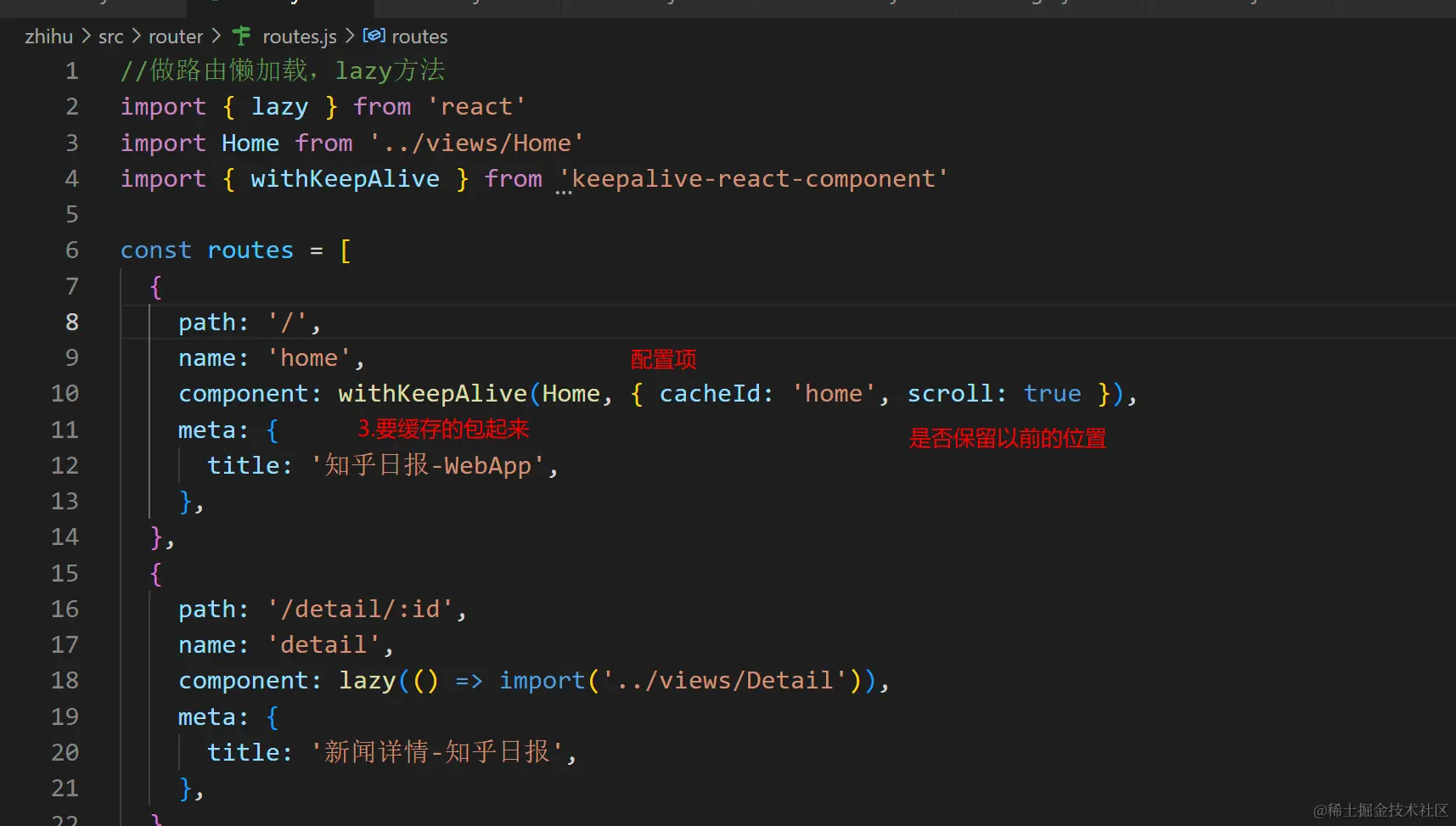Click the true value after scroll on line 10

[x=1052, y=393]
